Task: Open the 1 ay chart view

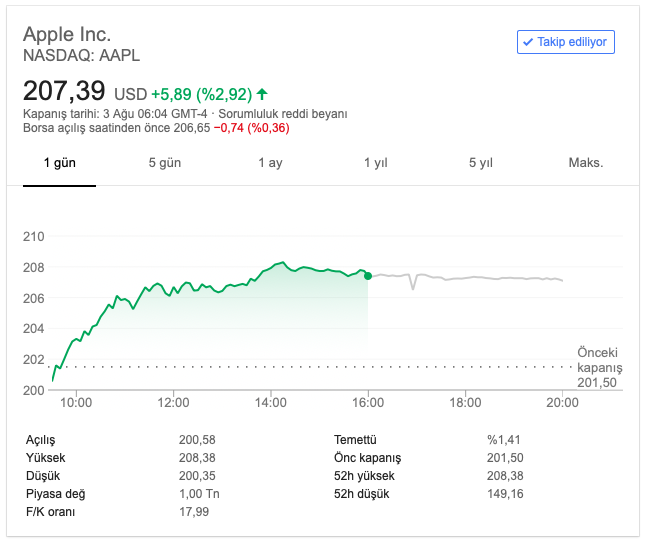Action: (x=270, y=163)
